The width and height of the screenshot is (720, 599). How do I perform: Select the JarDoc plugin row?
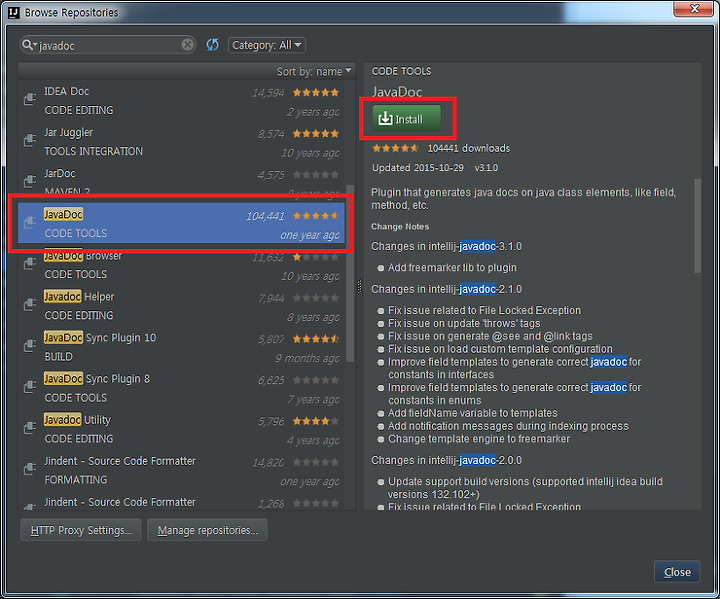tap(182, 180)
